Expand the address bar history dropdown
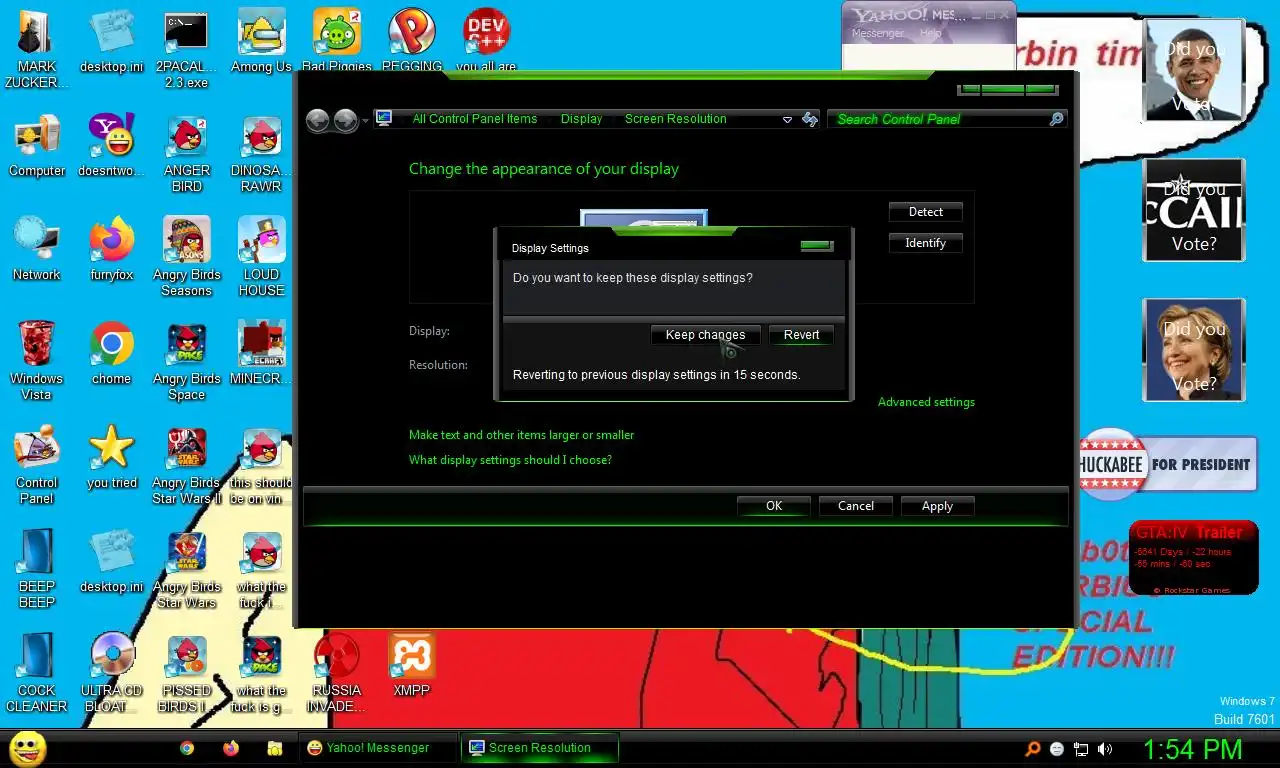Image resolution: width=1280 pixels, height=768 pixels. tap(788, 120)
